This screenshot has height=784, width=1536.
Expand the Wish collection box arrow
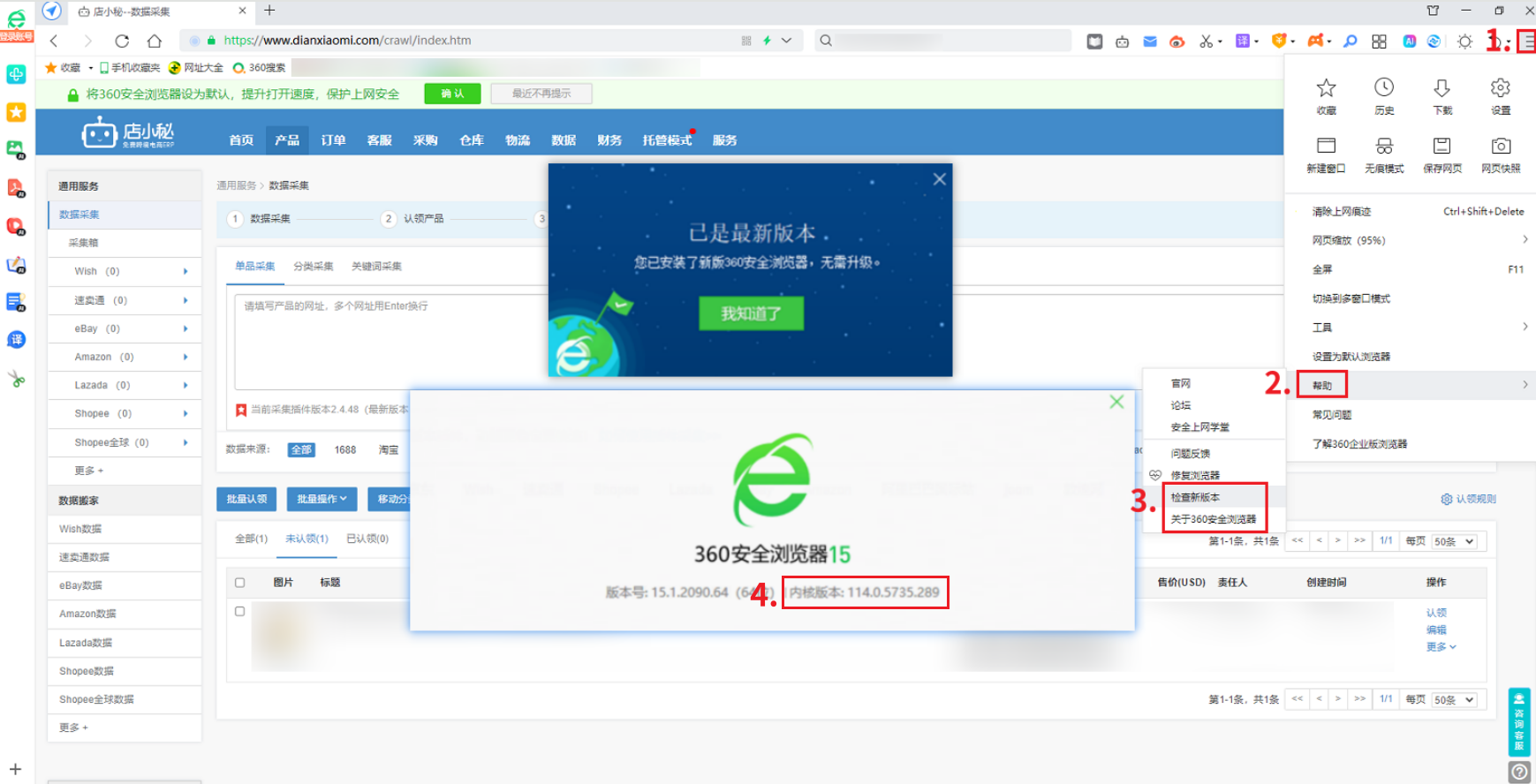185,271
